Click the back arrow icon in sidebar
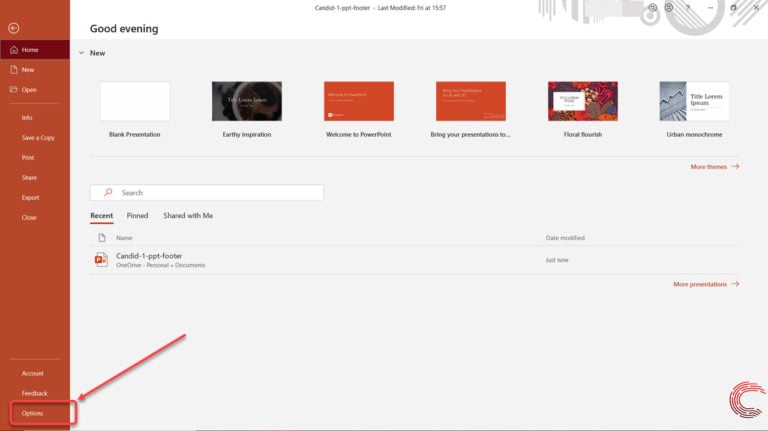Image resolution: width=768 pixels, height=431 pixels. tap(14, 28)
